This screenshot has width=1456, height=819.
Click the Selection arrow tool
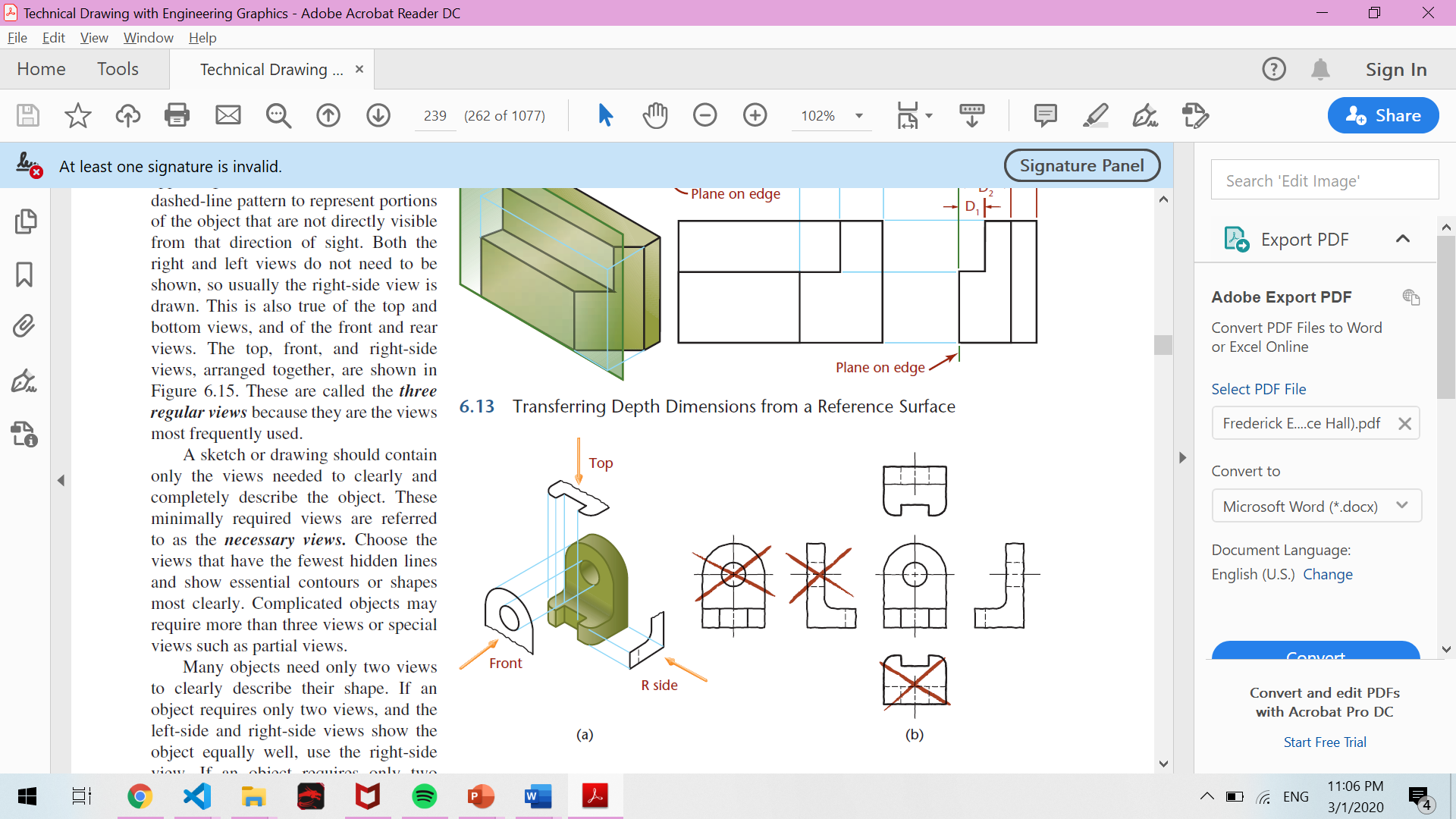pyautogui.click(x=605, y=115)
